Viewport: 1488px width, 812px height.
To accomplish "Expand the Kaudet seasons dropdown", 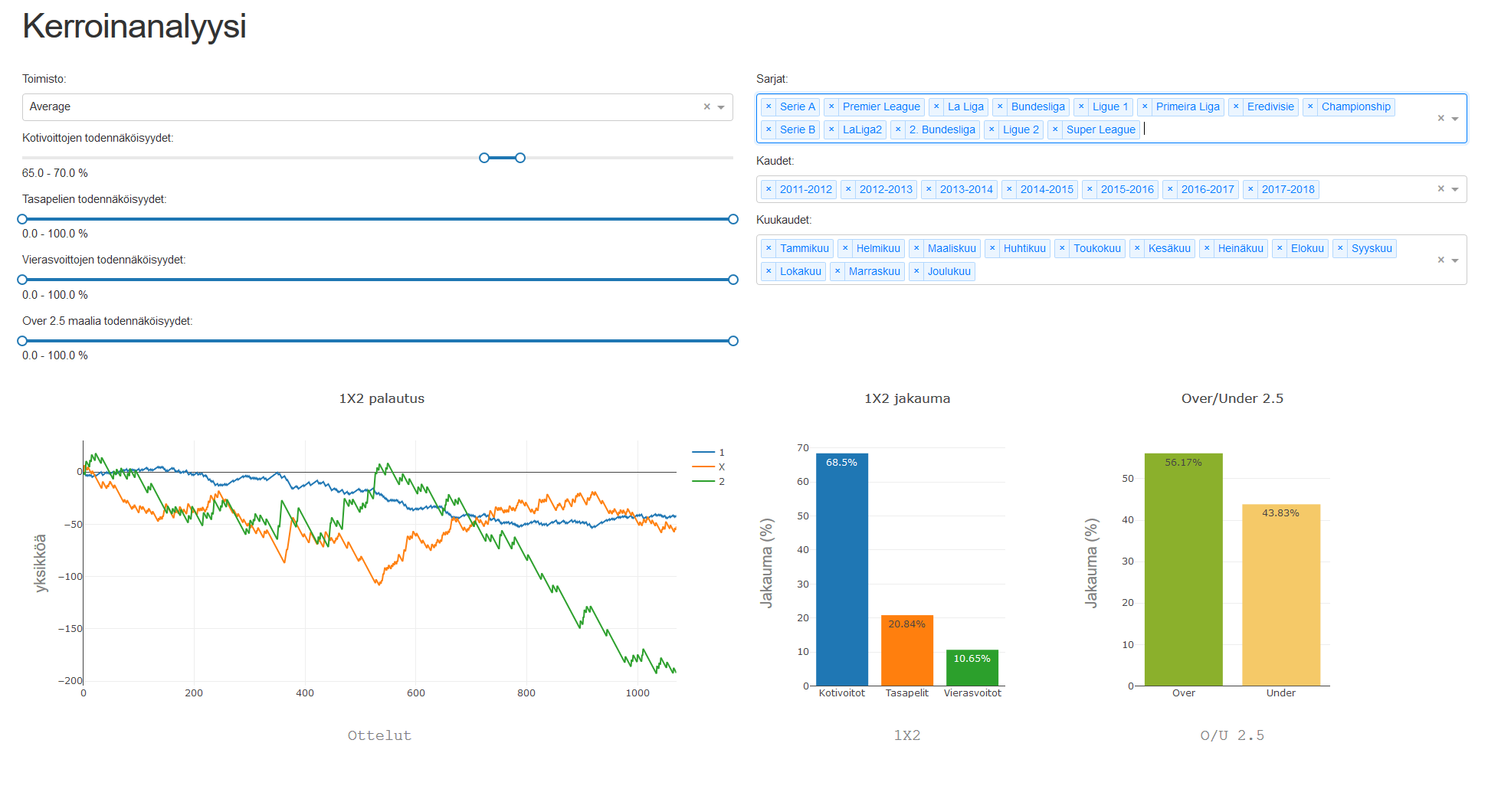I will (1455, 189).
